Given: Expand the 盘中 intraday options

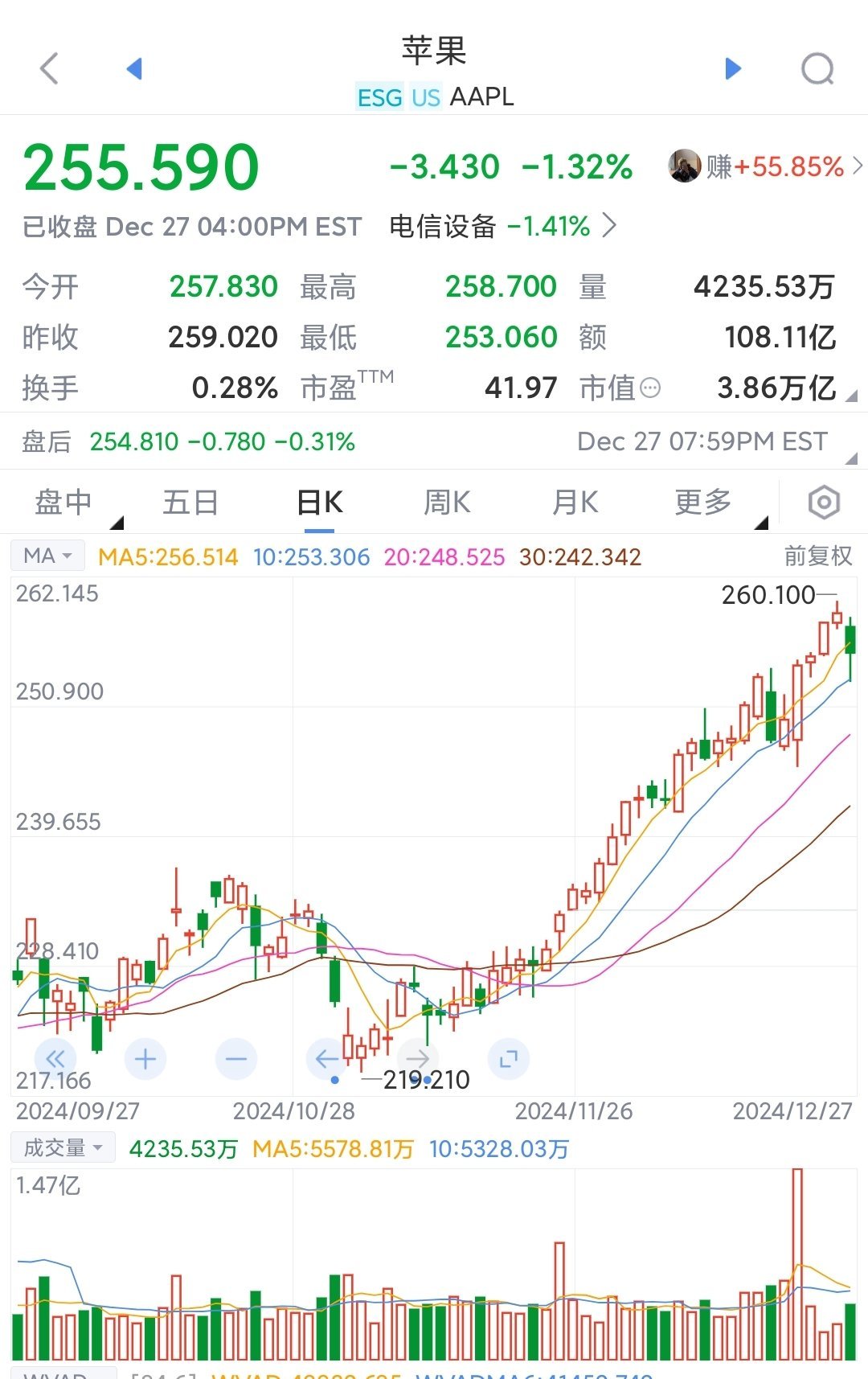Looking at the screenshot, I should [117, 523].
